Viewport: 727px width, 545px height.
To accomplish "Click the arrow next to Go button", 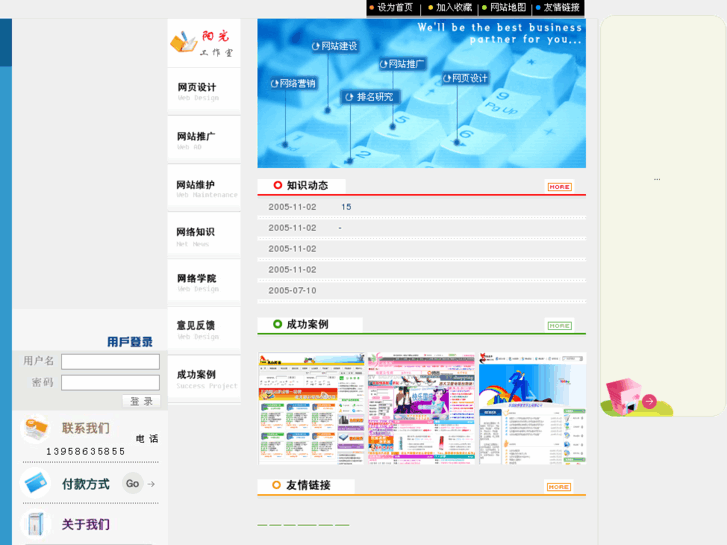I will pos(151,484).
